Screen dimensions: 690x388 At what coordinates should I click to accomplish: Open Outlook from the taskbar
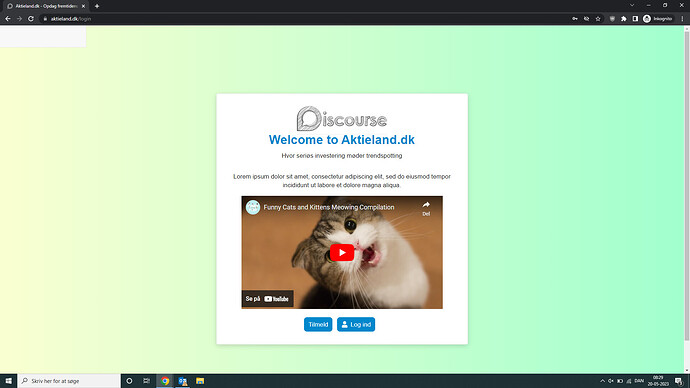pyautogui.click(x=183, y=381)
